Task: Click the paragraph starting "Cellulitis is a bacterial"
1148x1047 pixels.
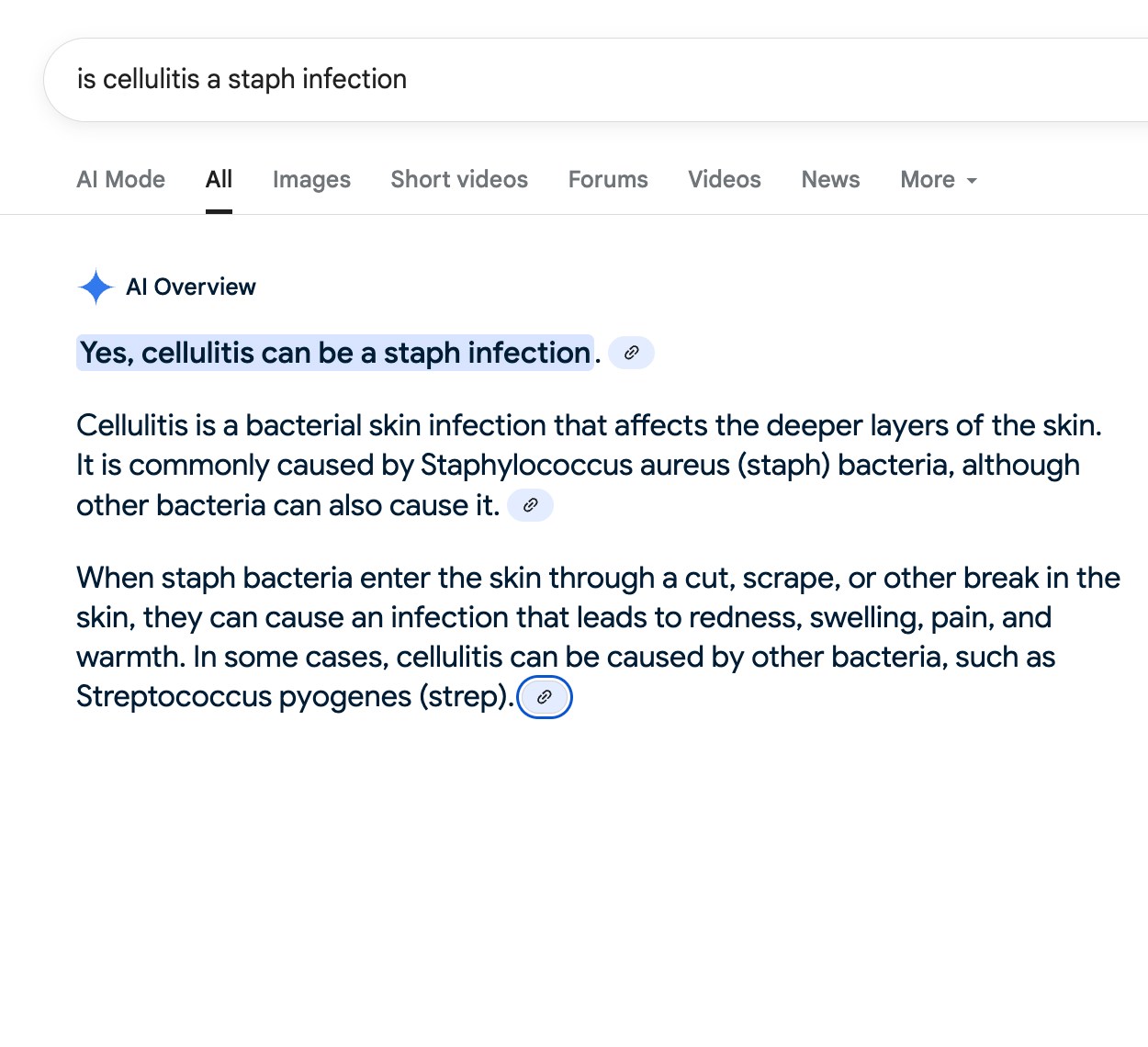Action: coord(588,426)
